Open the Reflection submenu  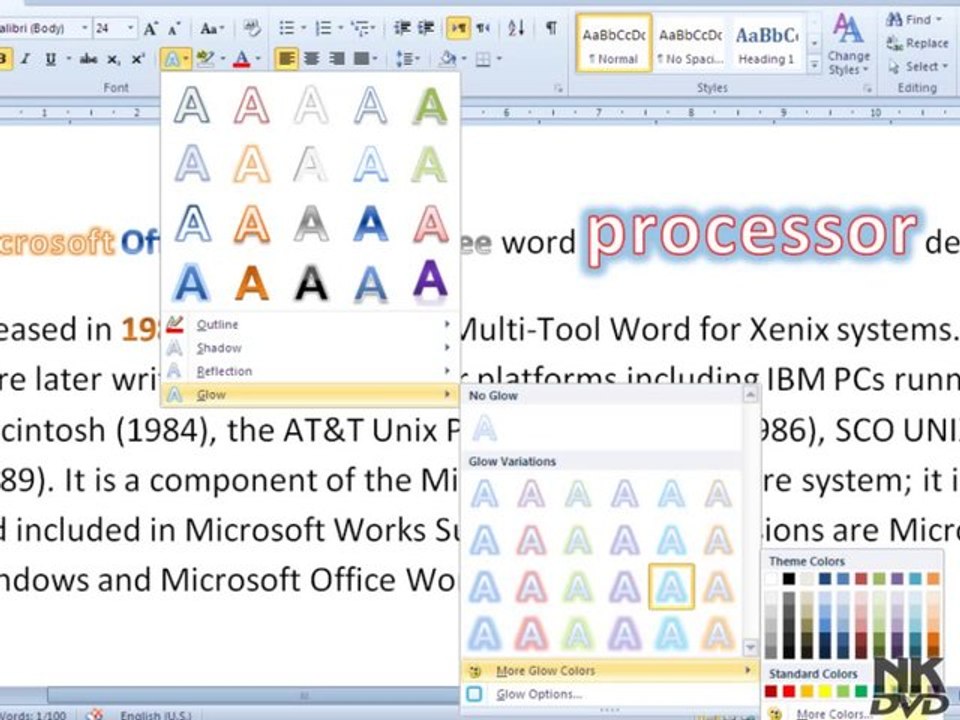click(x=310, y=371)
